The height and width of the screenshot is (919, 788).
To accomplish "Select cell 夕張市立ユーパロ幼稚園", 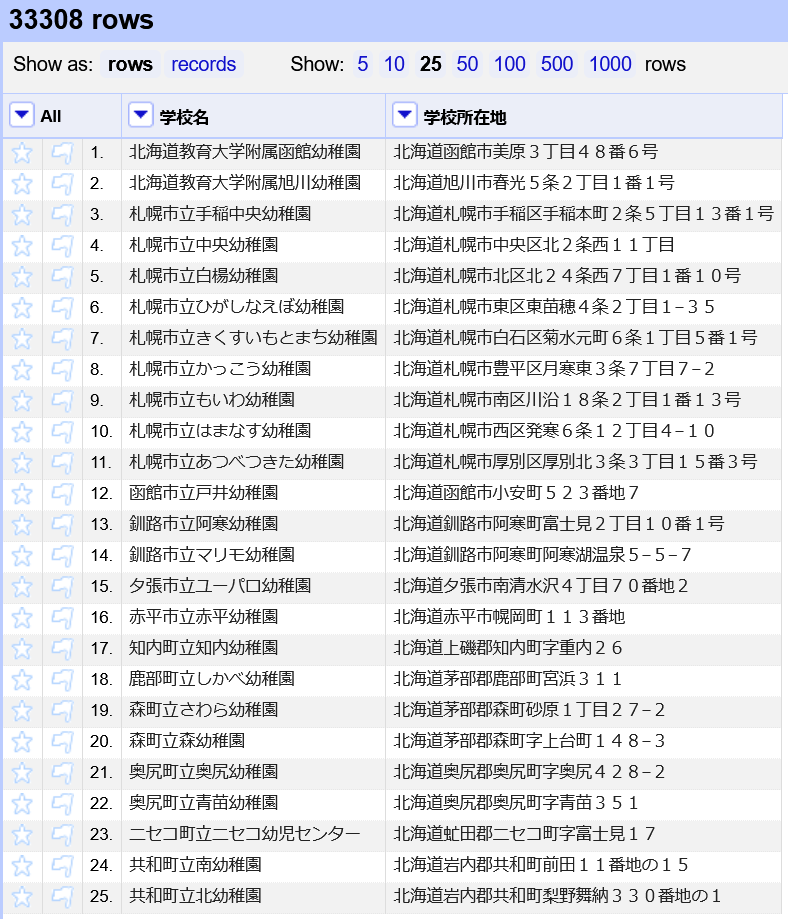I will coord(253,587).
